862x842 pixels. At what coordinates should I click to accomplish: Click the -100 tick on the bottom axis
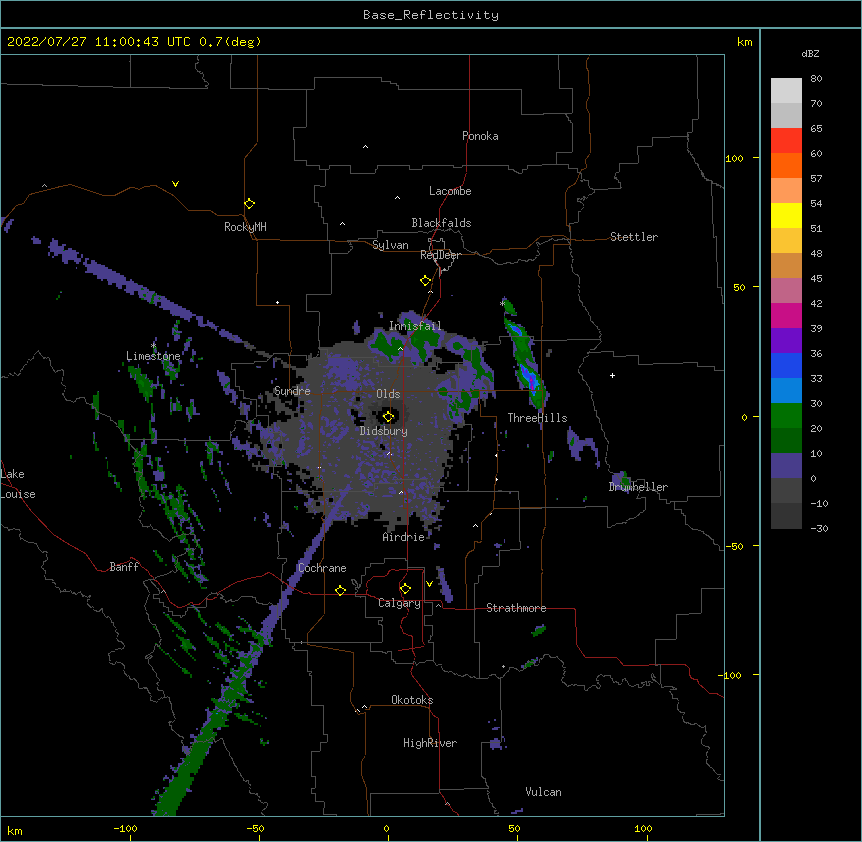pyautogui.click(x=125, y=829)
